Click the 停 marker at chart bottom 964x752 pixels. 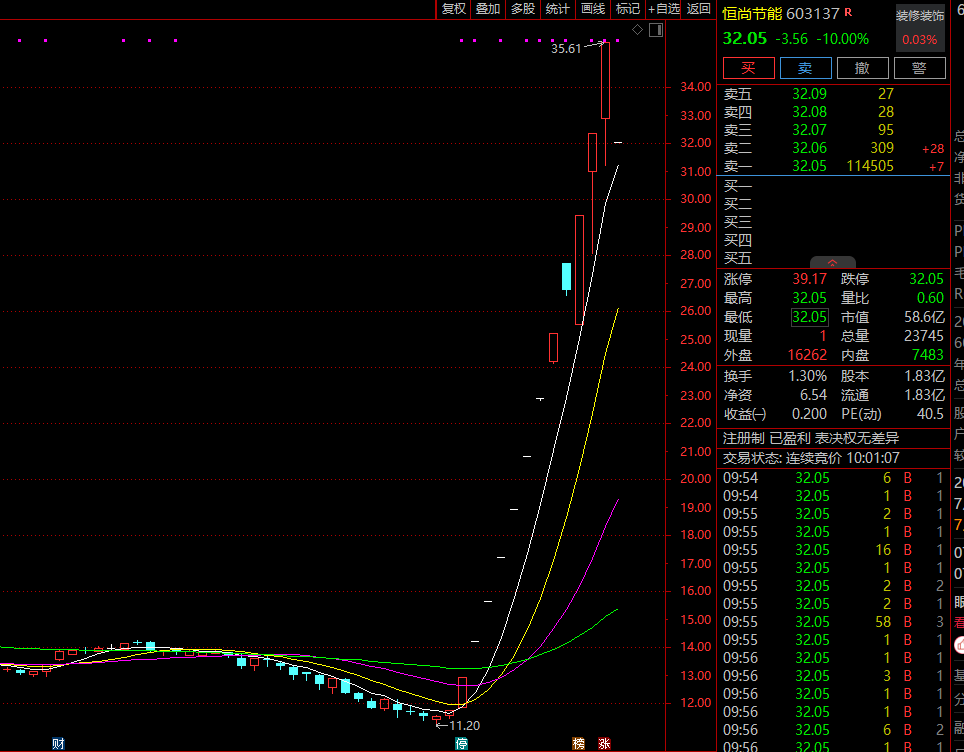(x=462, y=744)
